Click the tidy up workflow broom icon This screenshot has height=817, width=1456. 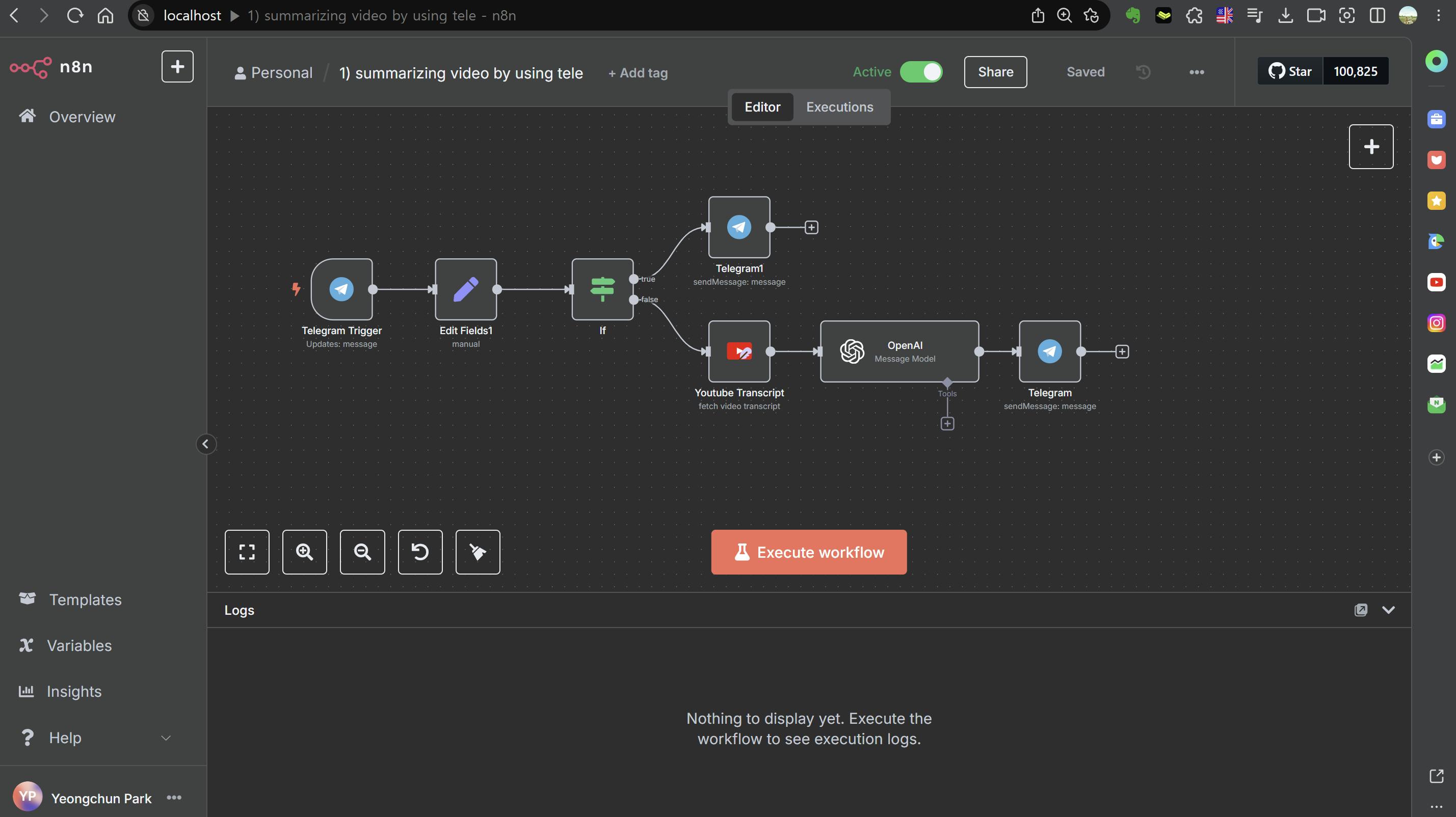(478, 552)
